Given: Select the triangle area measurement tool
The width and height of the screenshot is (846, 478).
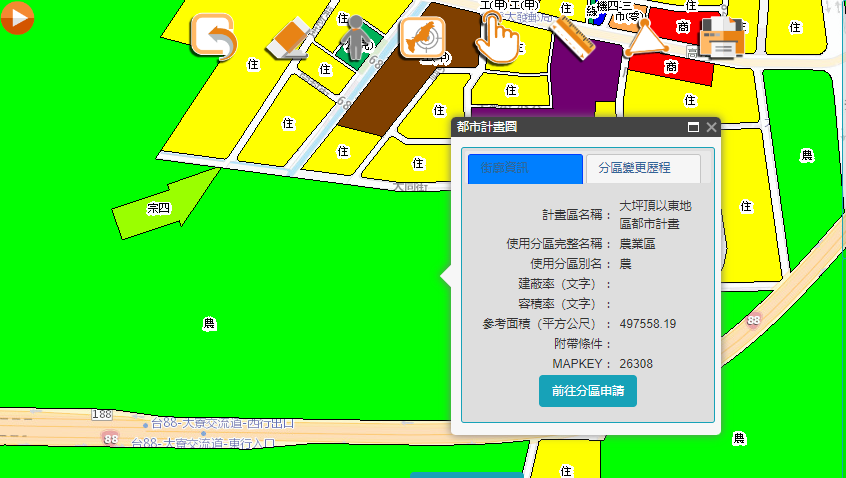Looking at the screenshot, I should [x=647, y=38].
